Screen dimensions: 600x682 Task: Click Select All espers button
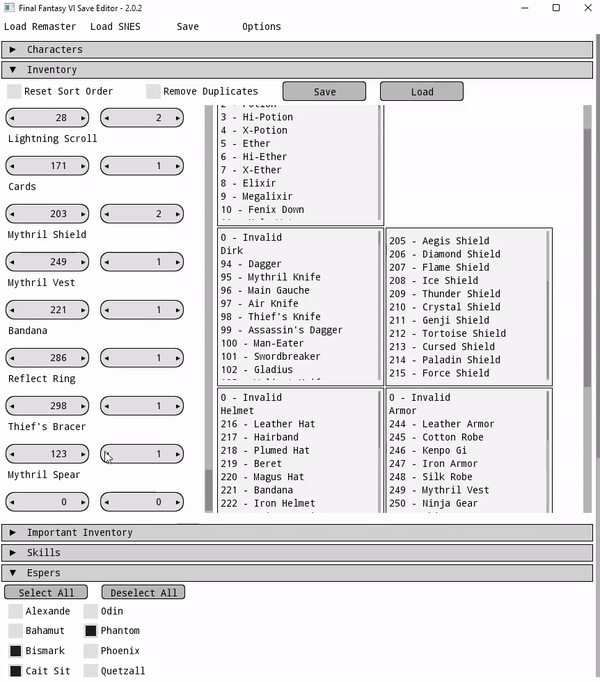tap(46, 592)
